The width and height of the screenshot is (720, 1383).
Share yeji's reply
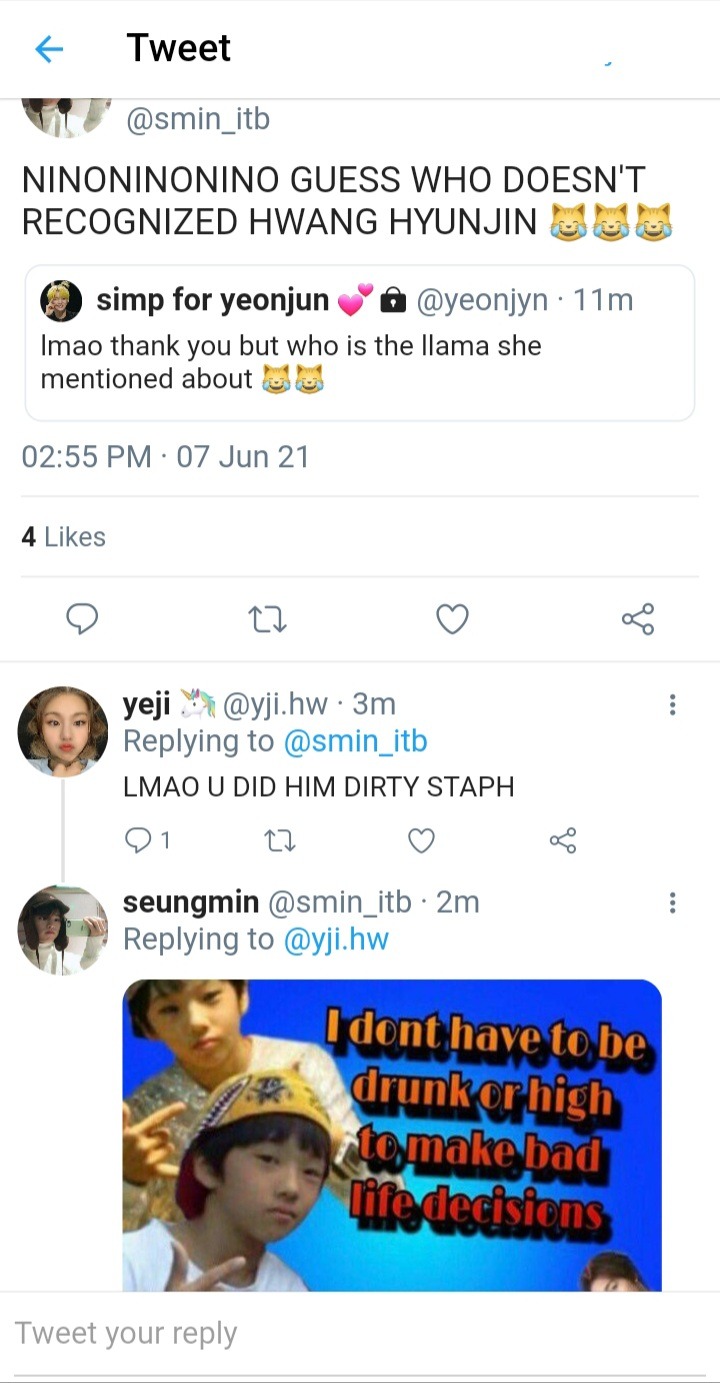pyautogui.click(x=563, y=841)
